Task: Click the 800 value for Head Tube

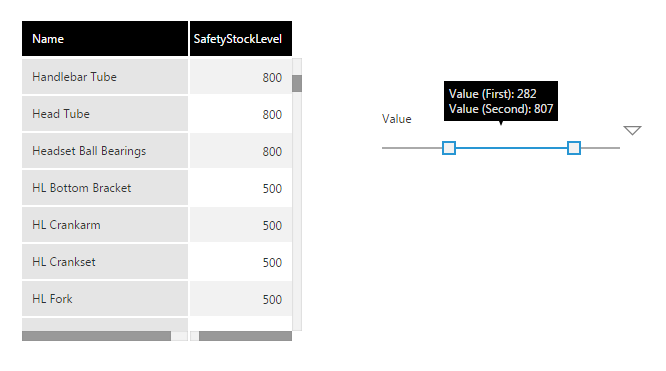Action: [x=272, y=114]
